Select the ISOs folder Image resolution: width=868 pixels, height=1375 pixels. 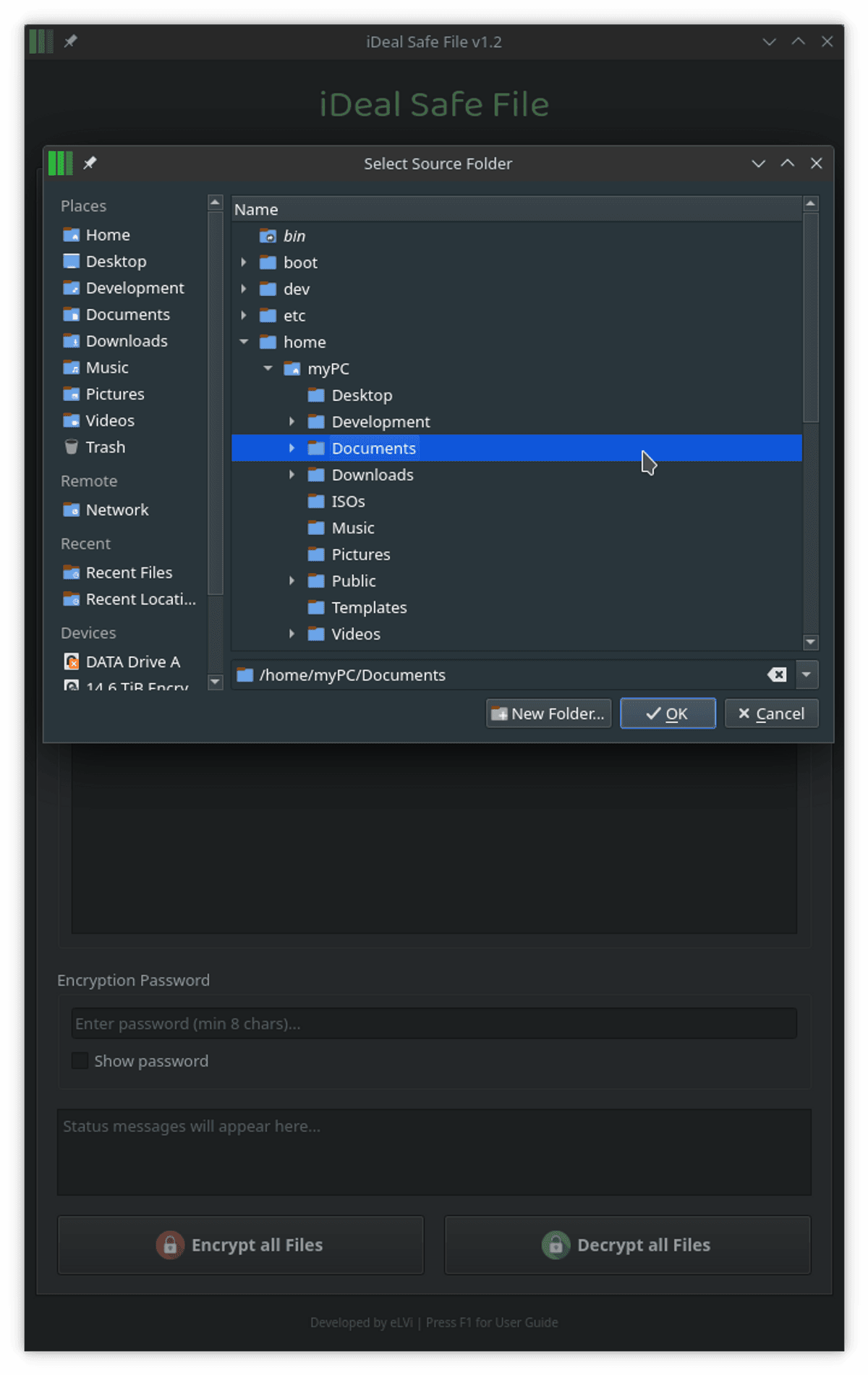348,502
